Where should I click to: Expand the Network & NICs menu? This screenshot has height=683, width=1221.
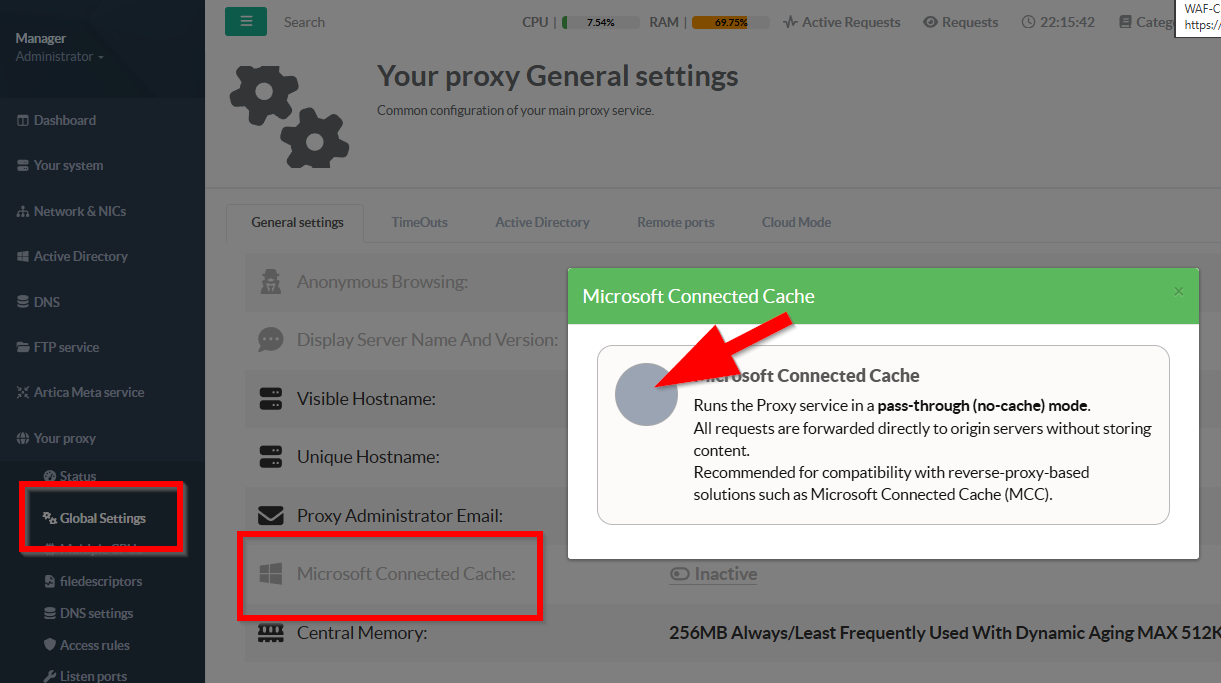[79, 211]
